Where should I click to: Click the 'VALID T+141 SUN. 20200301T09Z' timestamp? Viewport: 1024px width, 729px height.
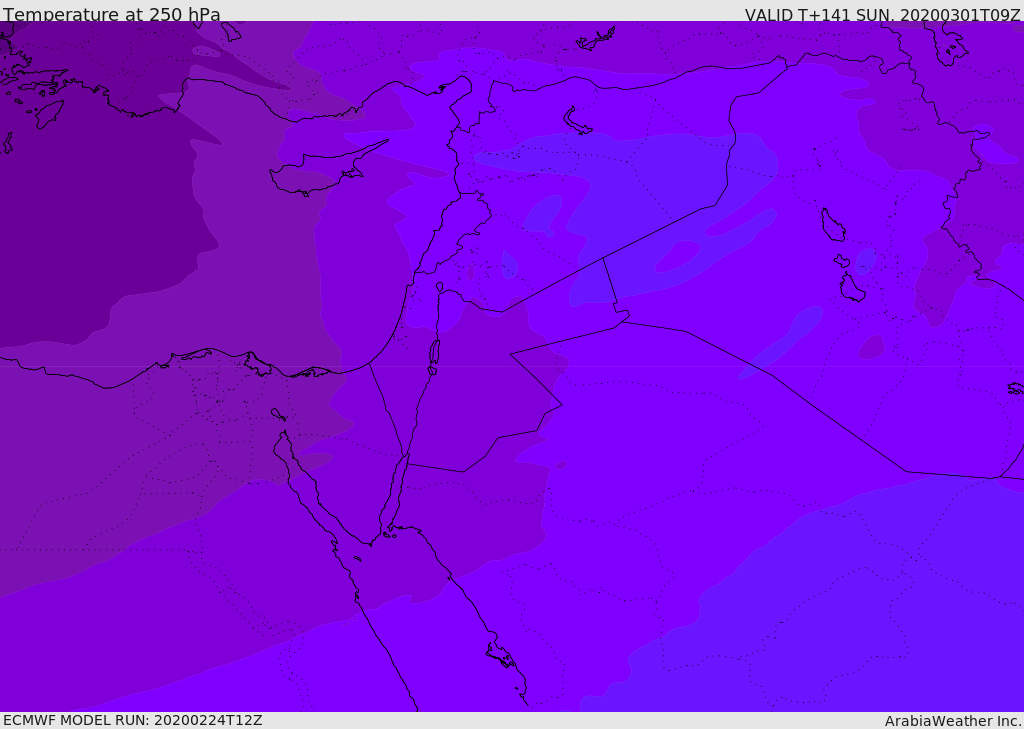(882, 15)
